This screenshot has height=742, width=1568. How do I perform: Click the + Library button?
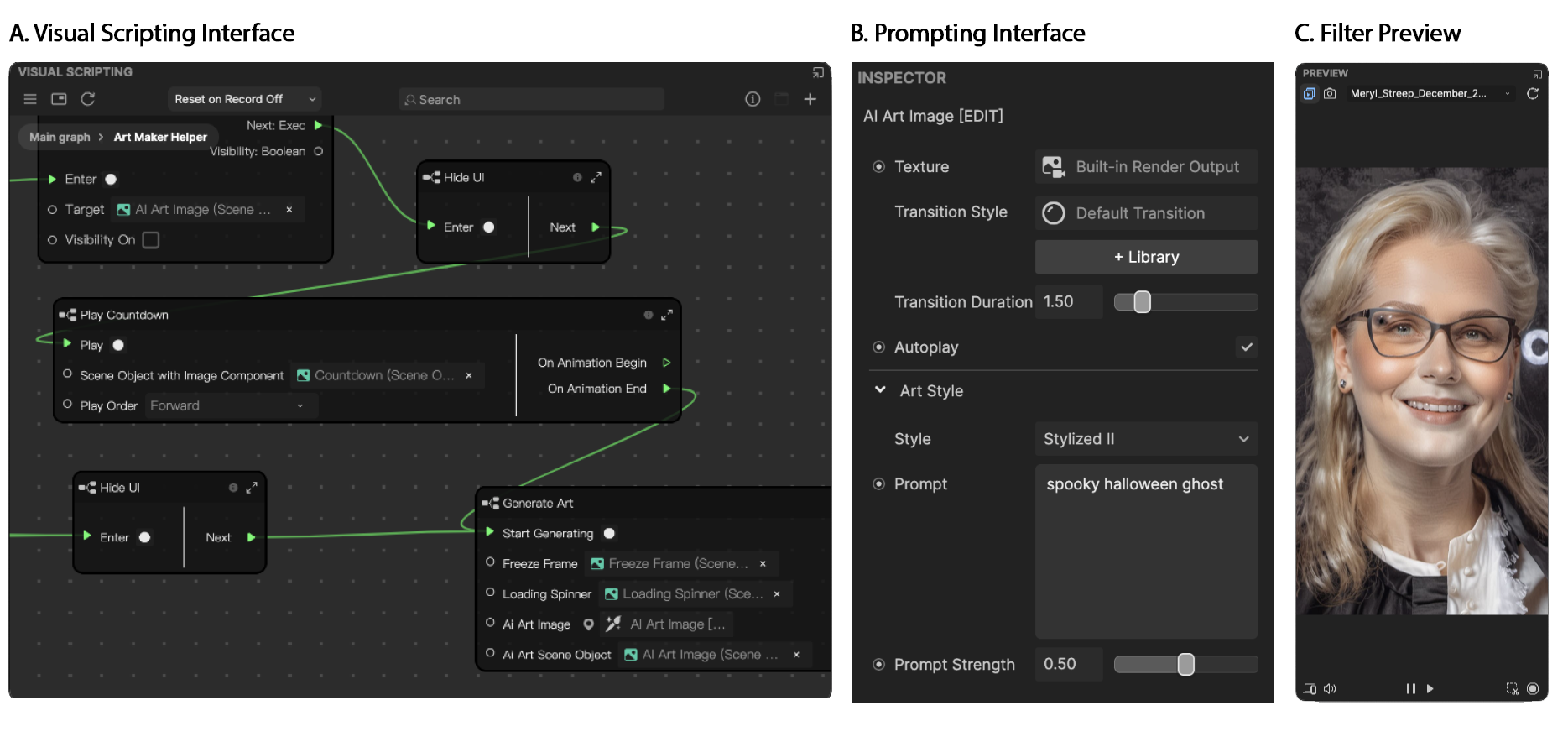(x=1146, y=257)
